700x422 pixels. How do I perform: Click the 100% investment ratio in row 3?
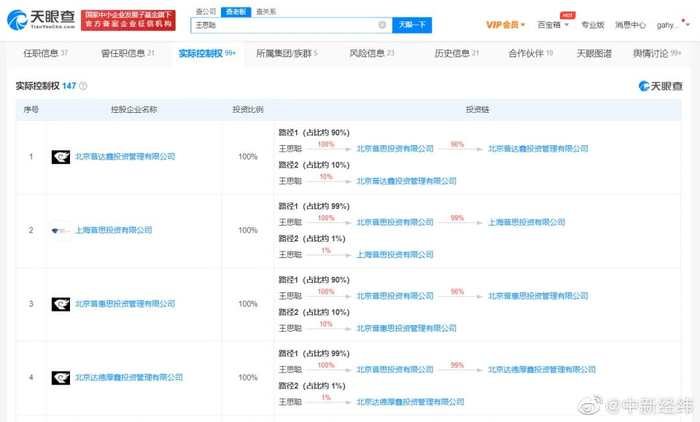248,304
